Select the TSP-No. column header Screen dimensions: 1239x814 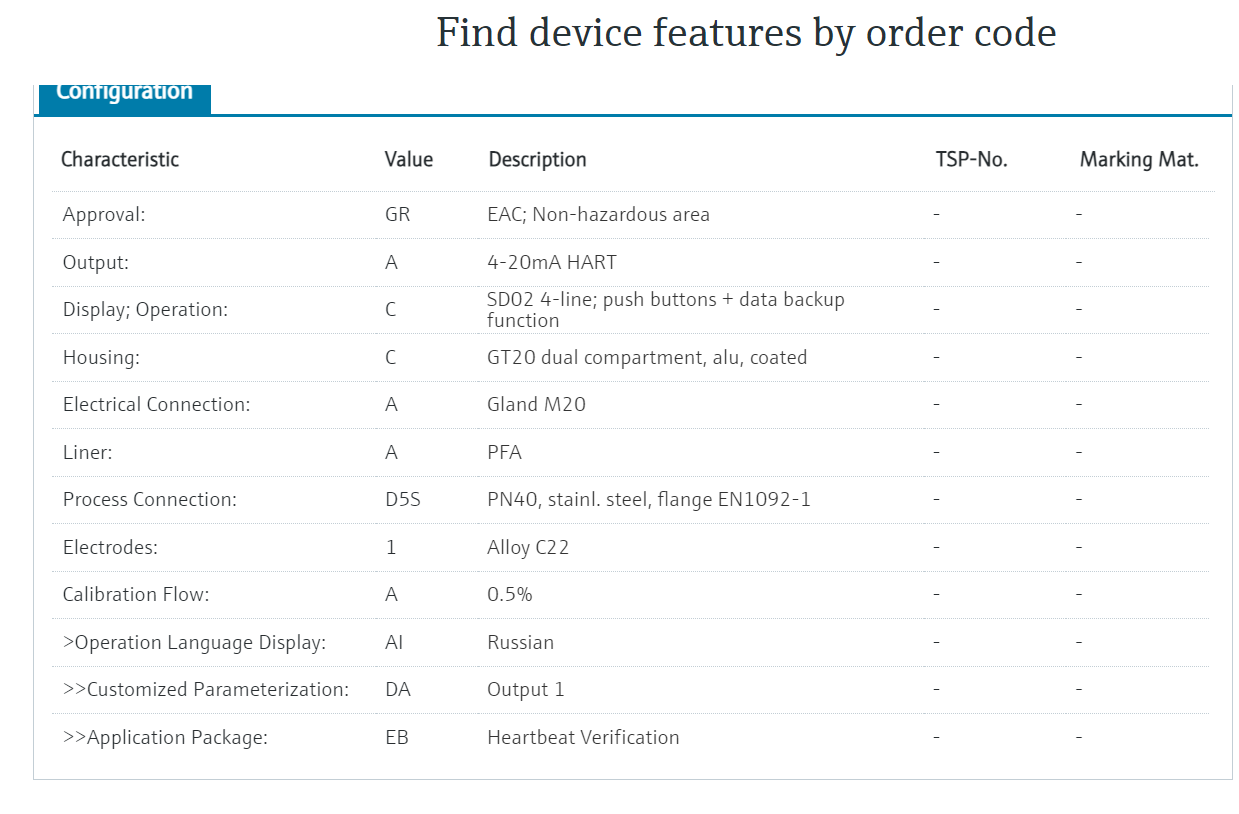[971, 159]
